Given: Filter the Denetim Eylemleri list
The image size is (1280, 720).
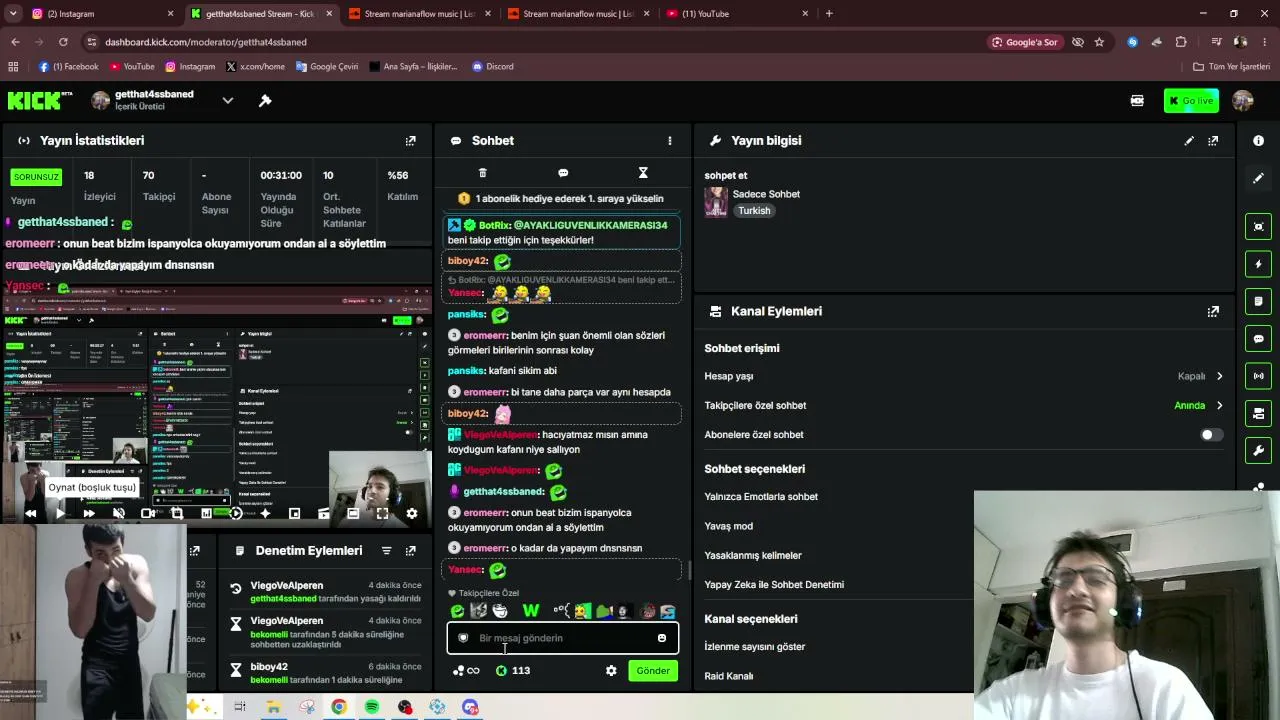Looking at the screenshot, I should coord(386,551).
